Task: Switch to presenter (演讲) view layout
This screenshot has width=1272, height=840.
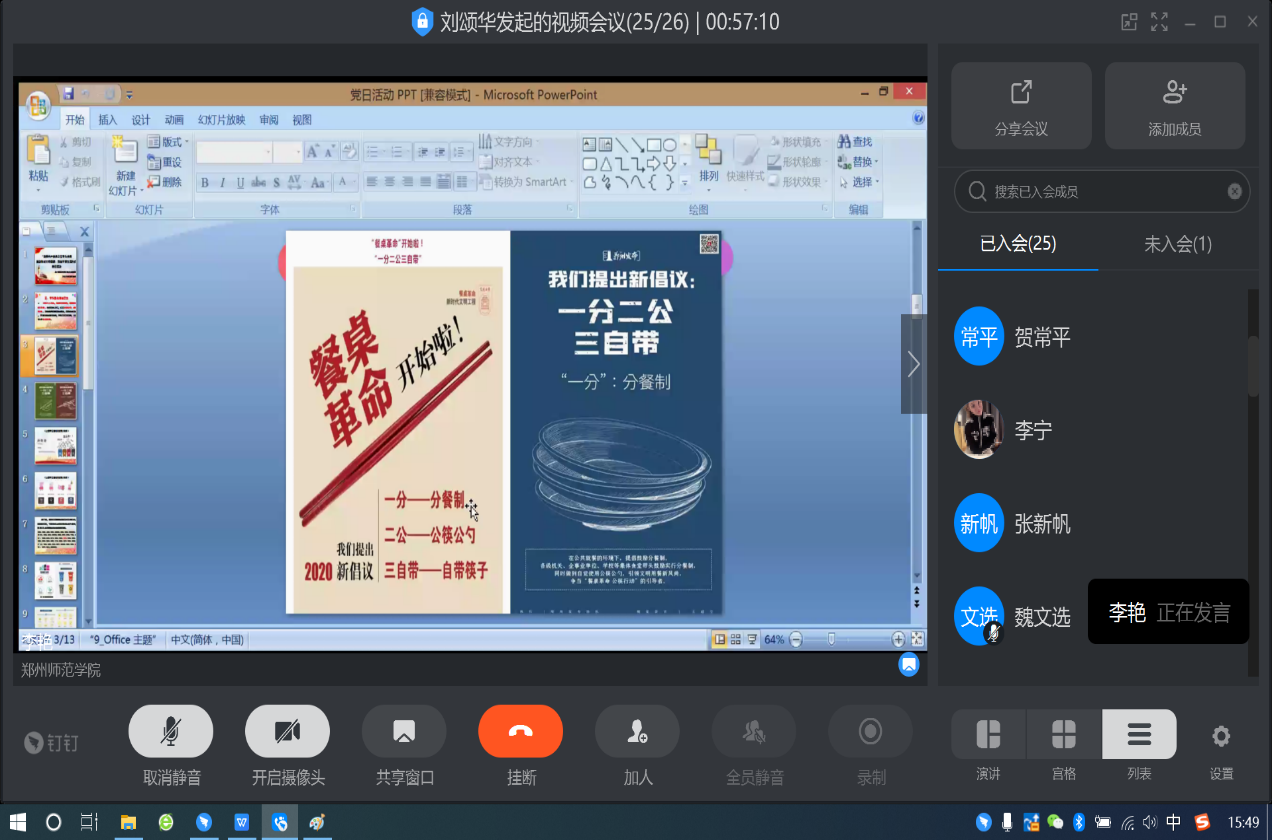Action: 988,735
